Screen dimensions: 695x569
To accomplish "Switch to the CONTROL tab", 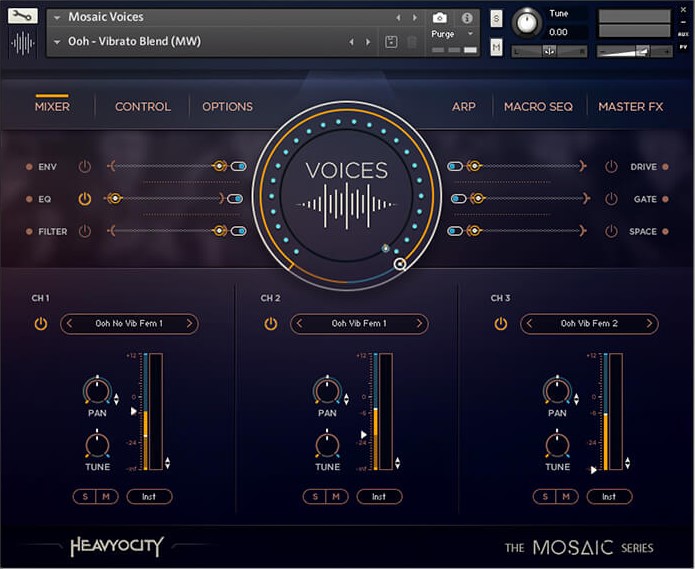I will (143, 106).
